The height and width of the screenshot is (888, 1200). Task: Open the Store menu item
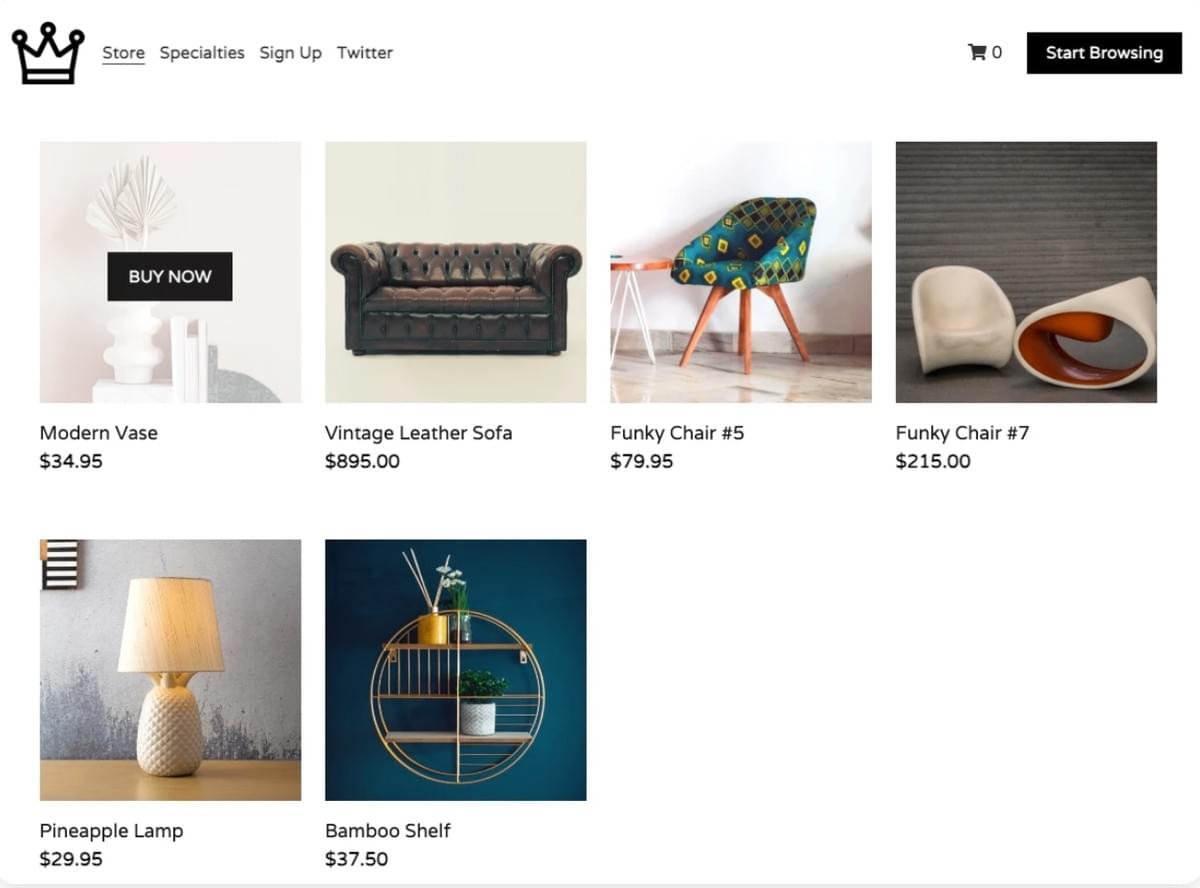pos(123,53)
